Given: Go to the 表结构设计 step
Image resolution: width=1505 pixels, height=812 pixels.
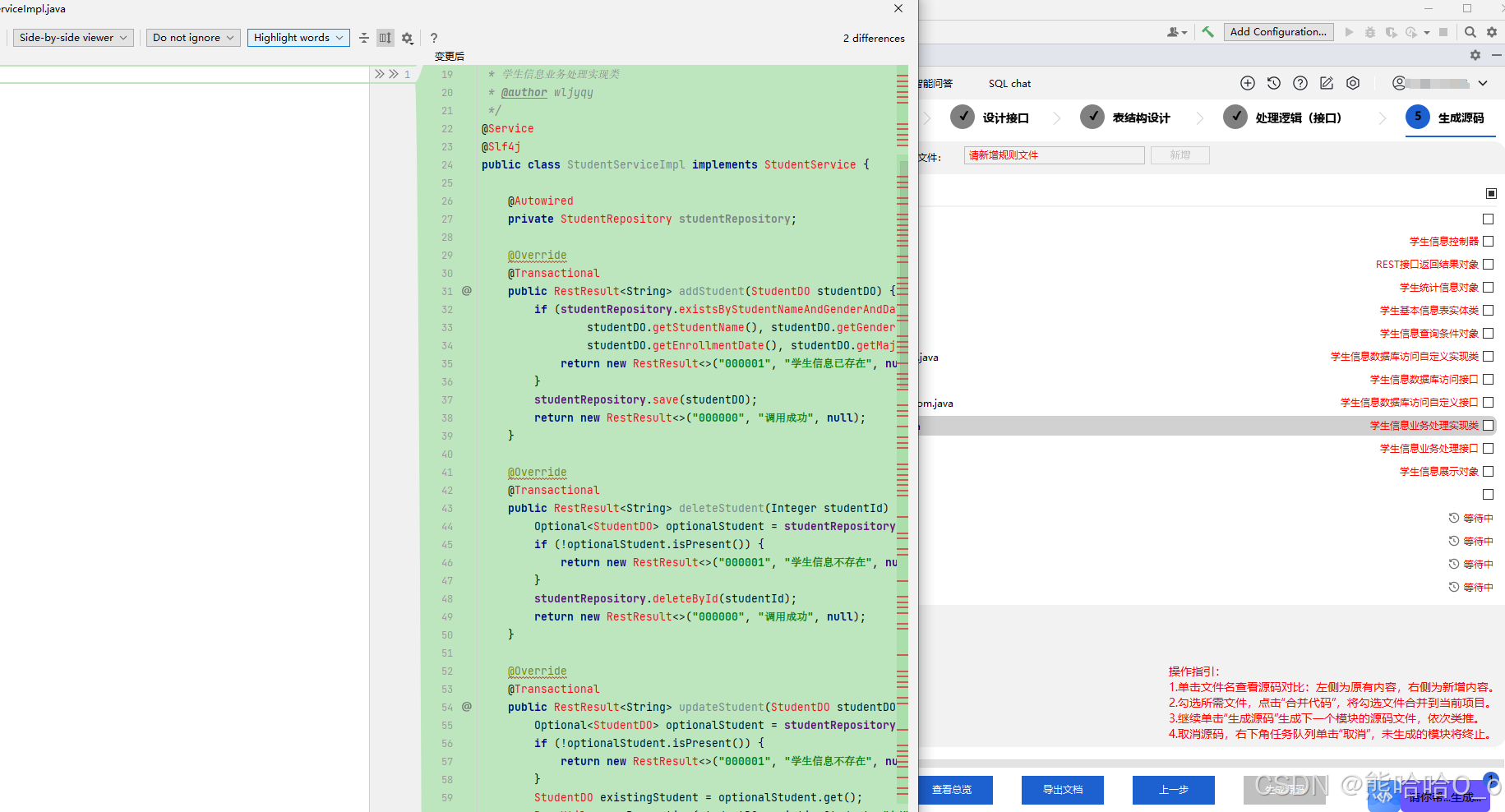Looking at the screenshot, I should [x=1125, y=118].
